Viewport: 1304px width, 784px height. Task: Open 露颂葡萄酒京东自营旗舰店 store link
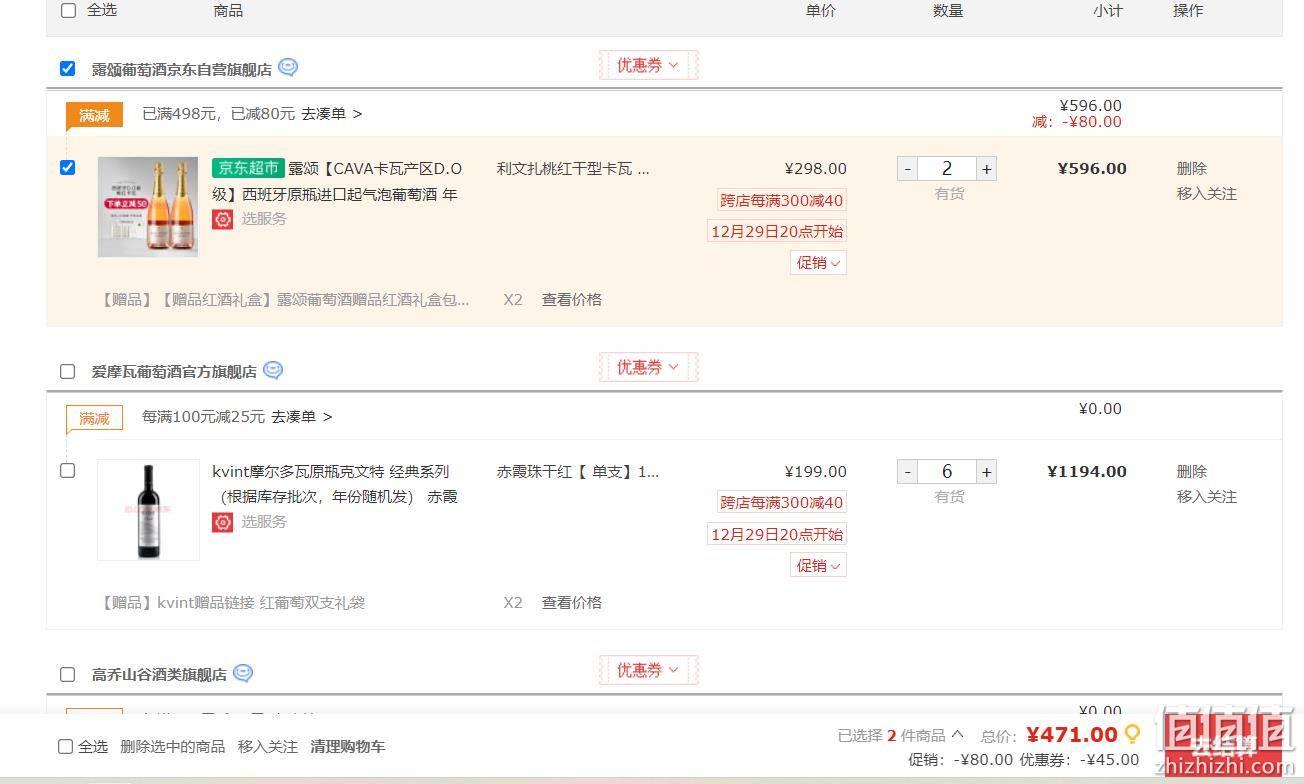point(181,70)
